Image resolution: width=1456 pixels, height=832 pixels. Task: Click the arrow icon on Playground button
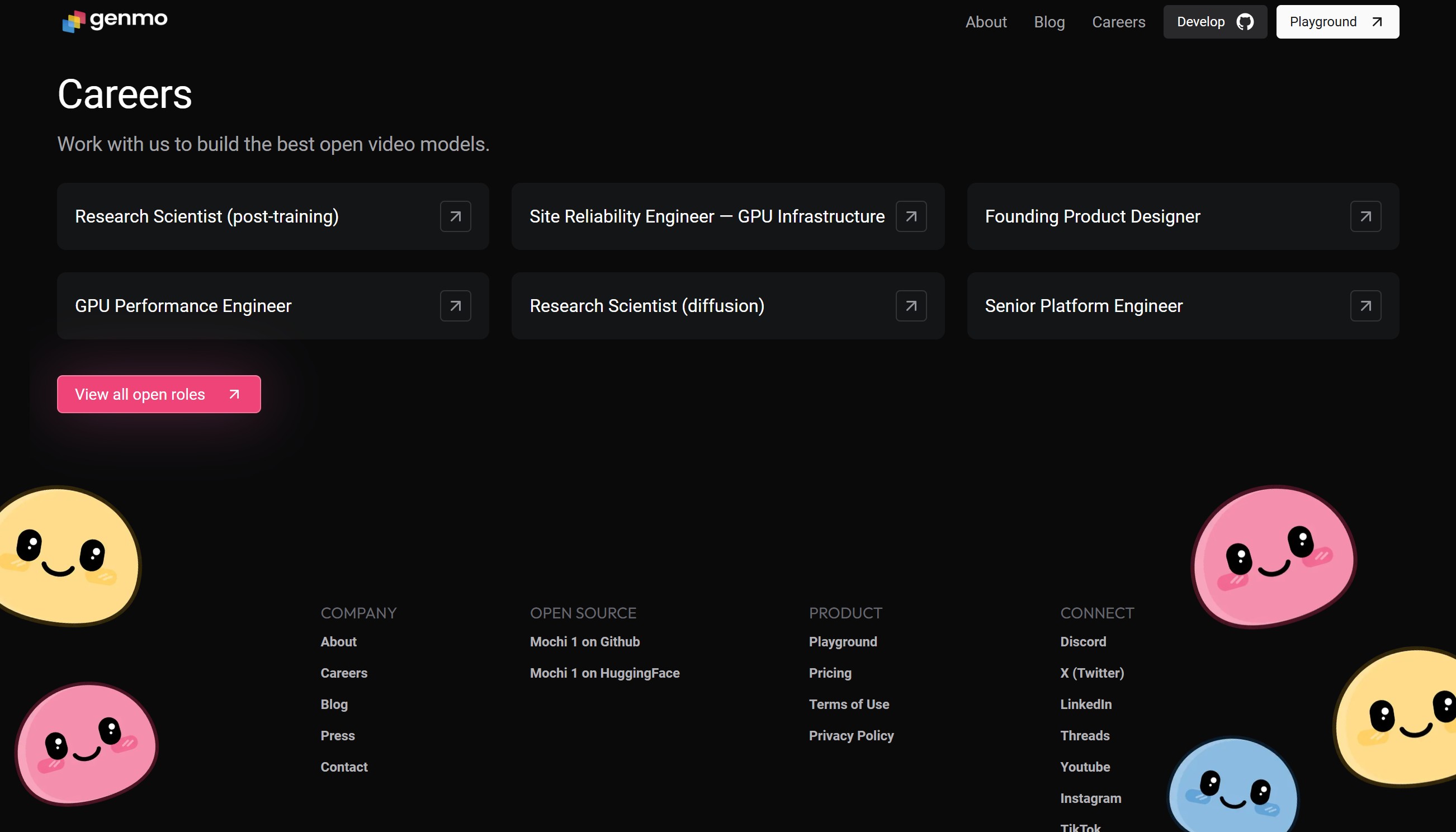1377,22
